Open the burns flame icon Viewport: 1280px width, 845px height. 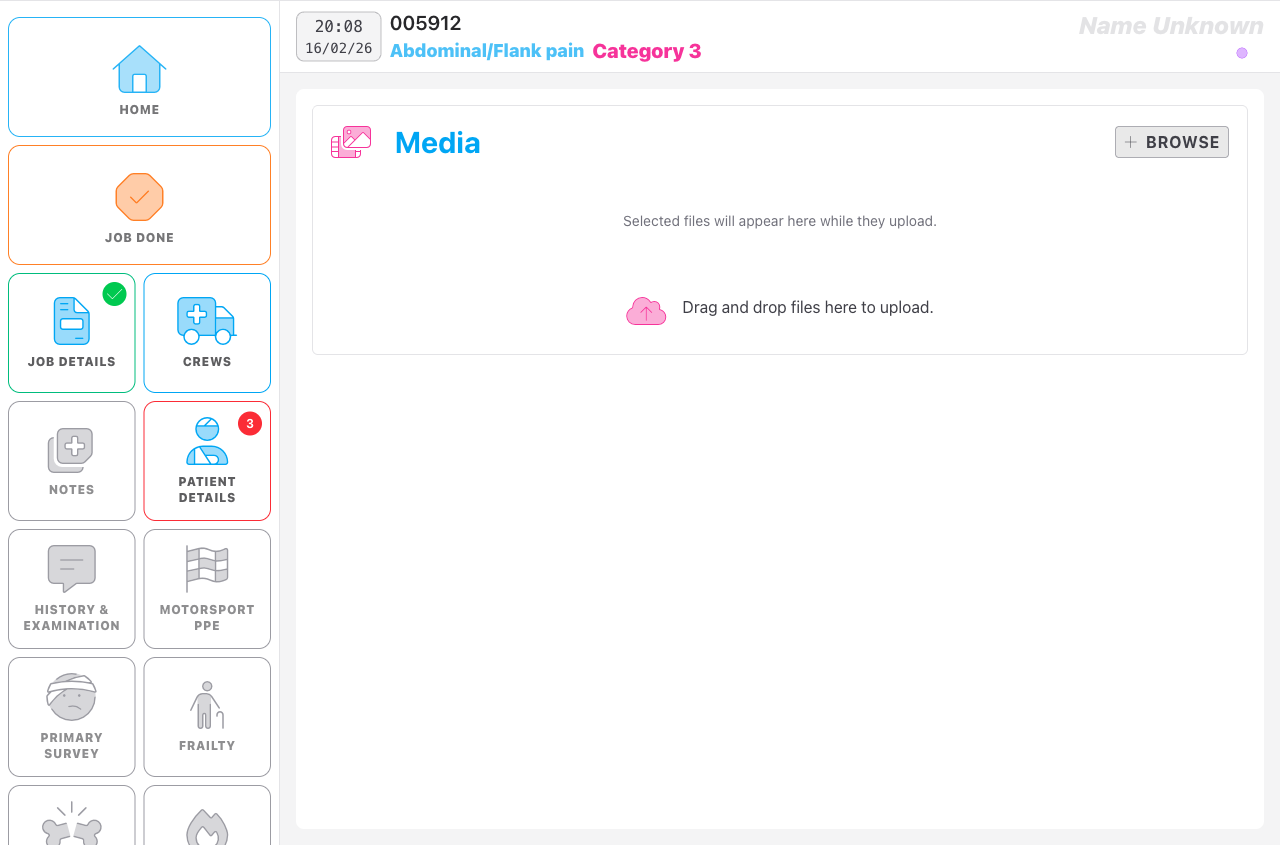(x=206, y=824)
